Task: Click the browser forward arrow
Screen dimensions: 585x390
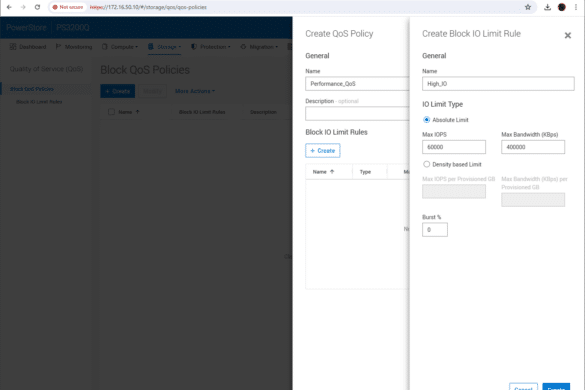Action: coord(23,7)
